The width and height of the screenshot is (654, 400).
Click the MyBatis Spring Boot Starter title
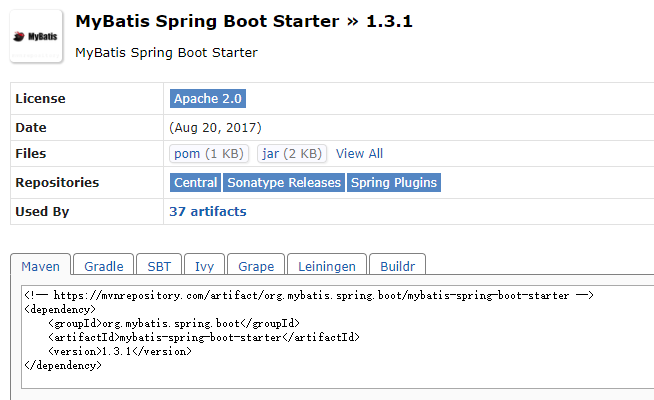(x=207, y=21)
